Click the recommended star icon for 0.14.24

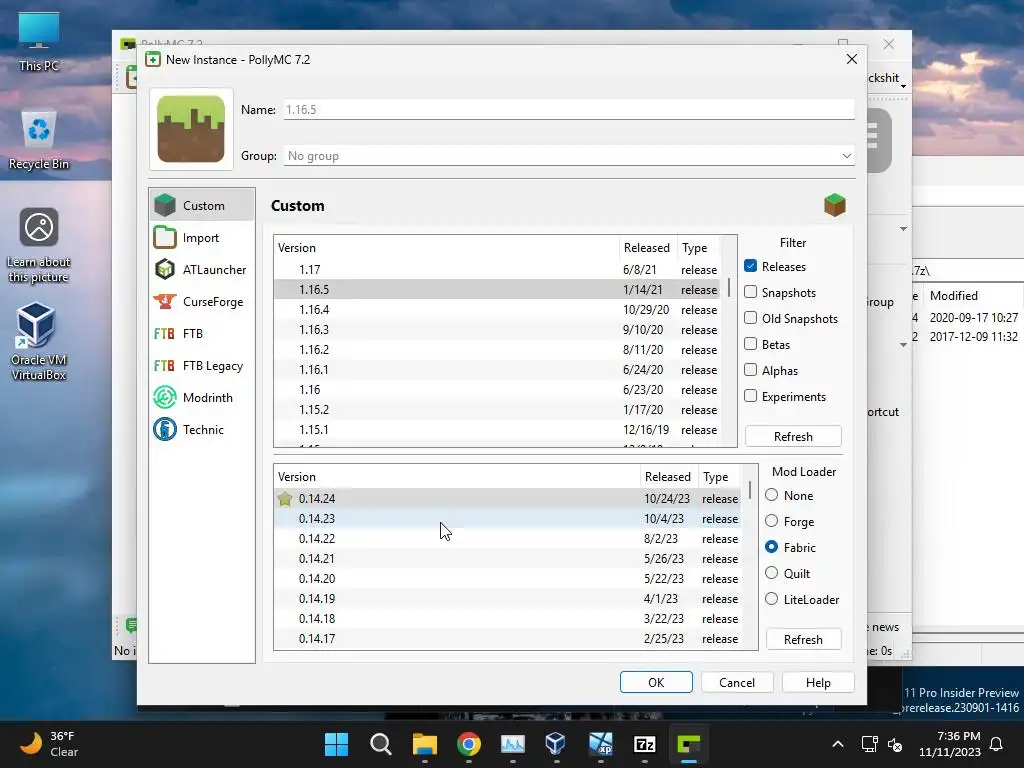pyautogui.click(x=285, y=498)
